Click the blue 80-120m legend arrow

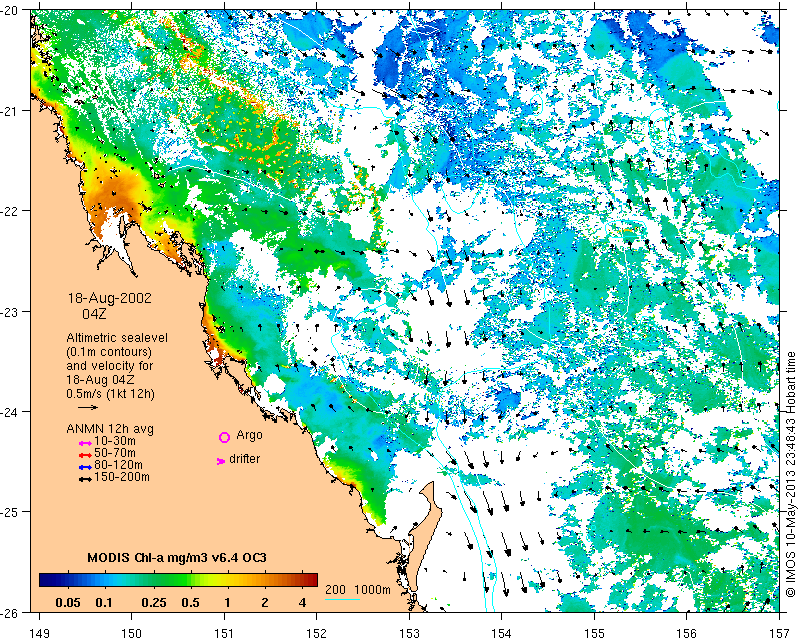(85, 467)
